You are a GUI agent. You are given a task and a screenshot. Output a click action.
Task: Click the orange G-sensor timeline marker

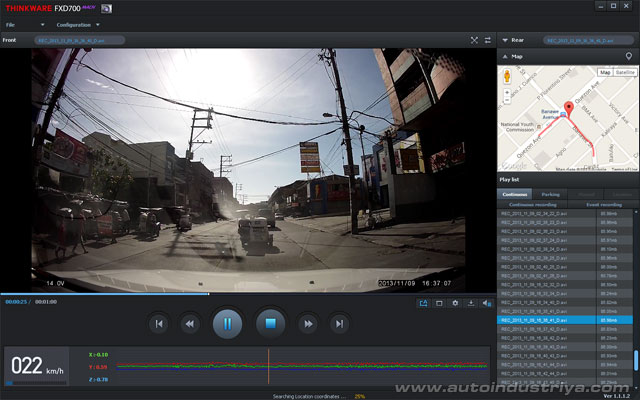coord(268,366)
